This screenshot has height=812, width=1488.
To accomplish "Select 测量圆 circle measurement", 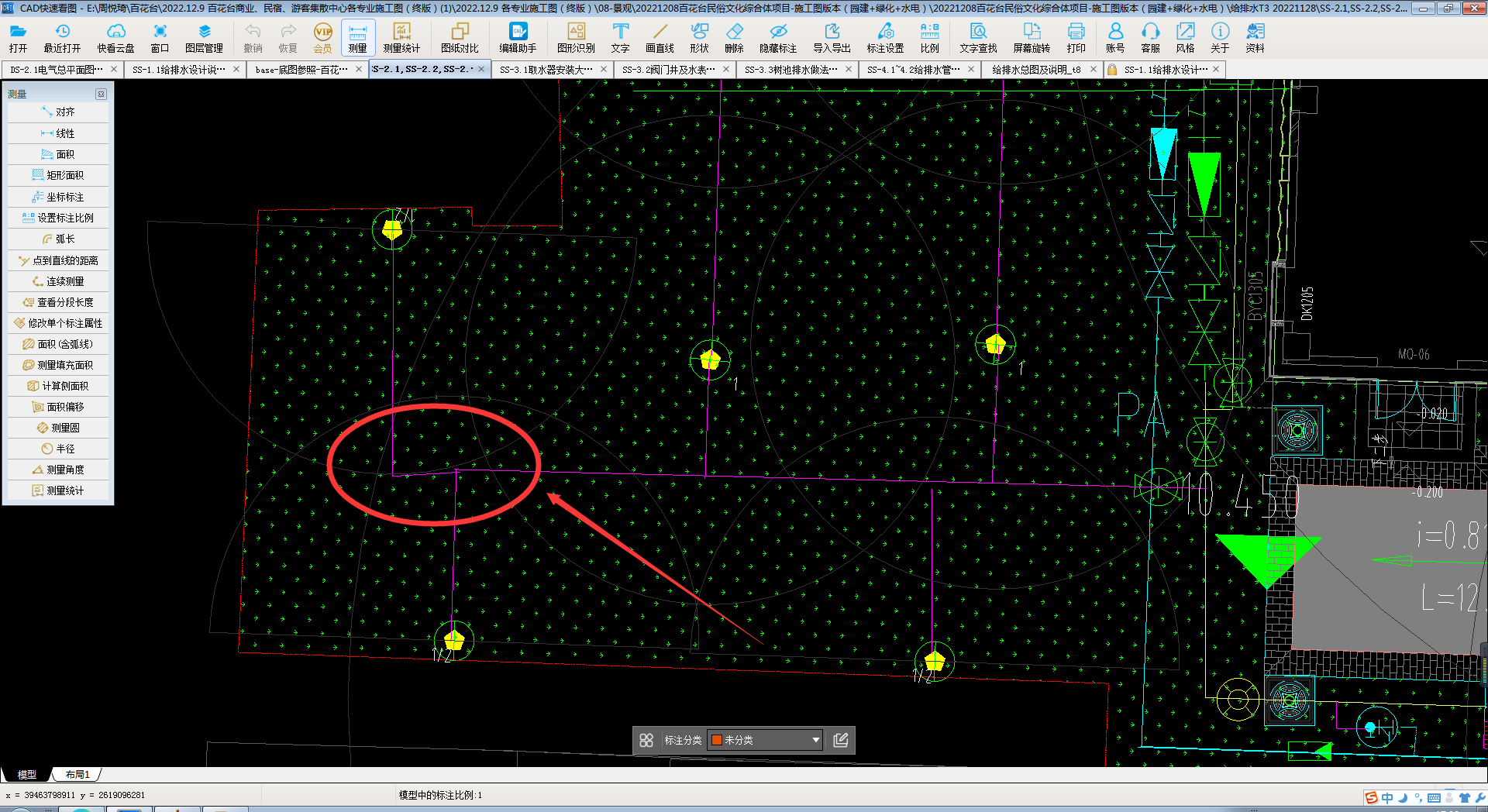I will 58,428.
